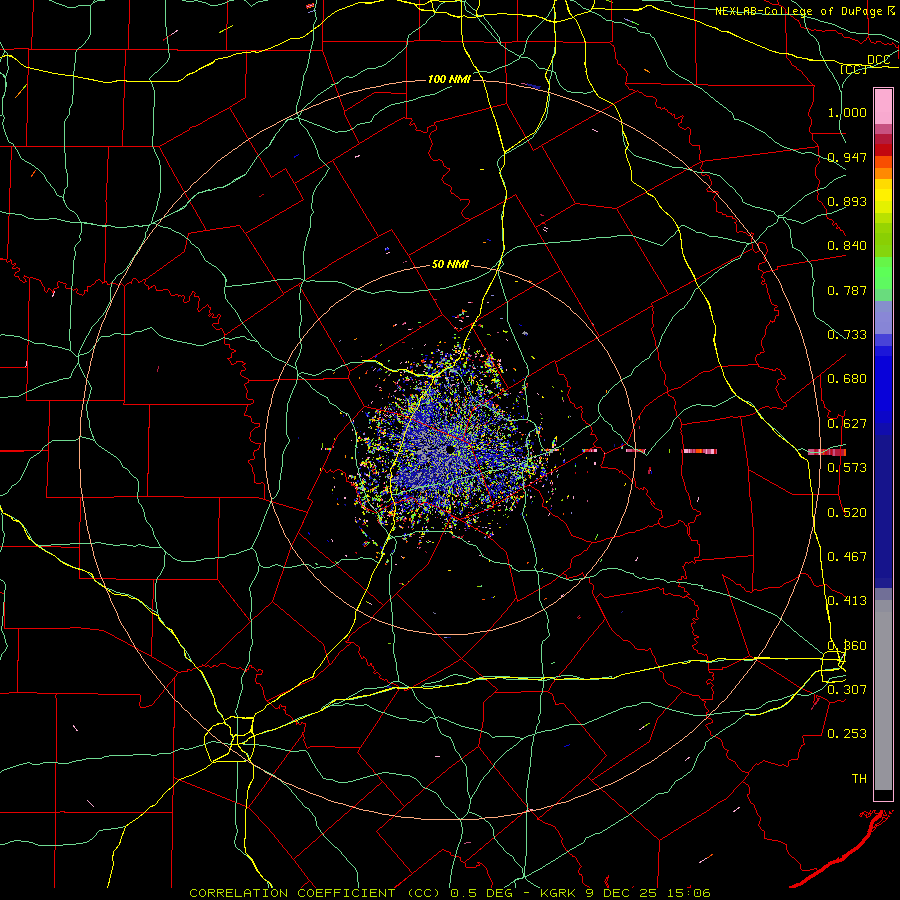The height and width of the screenshot is (900, 900).
Task: Select the 1.000 legend value
Action: [x=847, y=112]
